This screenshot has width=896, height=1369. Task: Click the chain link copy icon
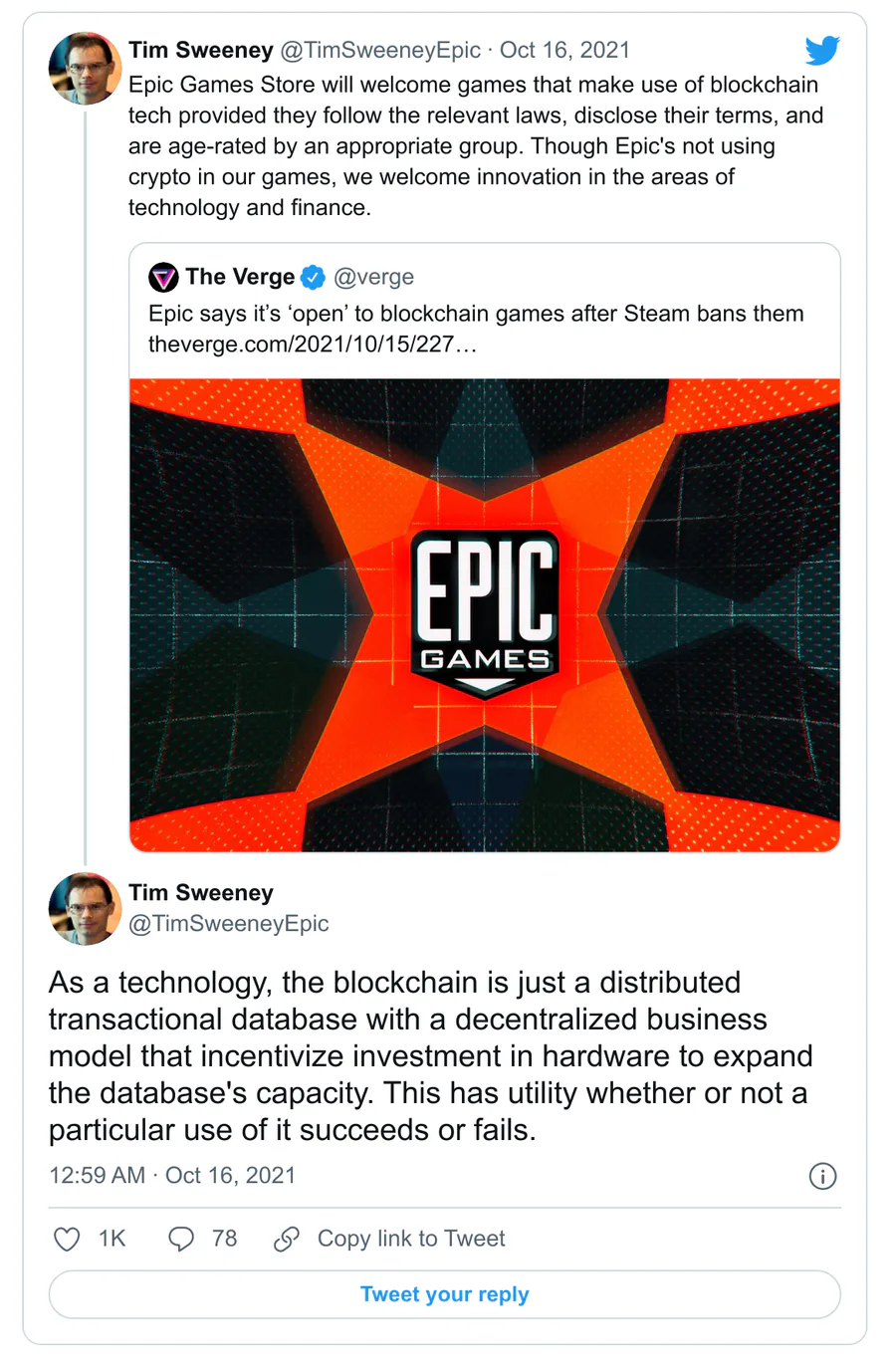287,1239
